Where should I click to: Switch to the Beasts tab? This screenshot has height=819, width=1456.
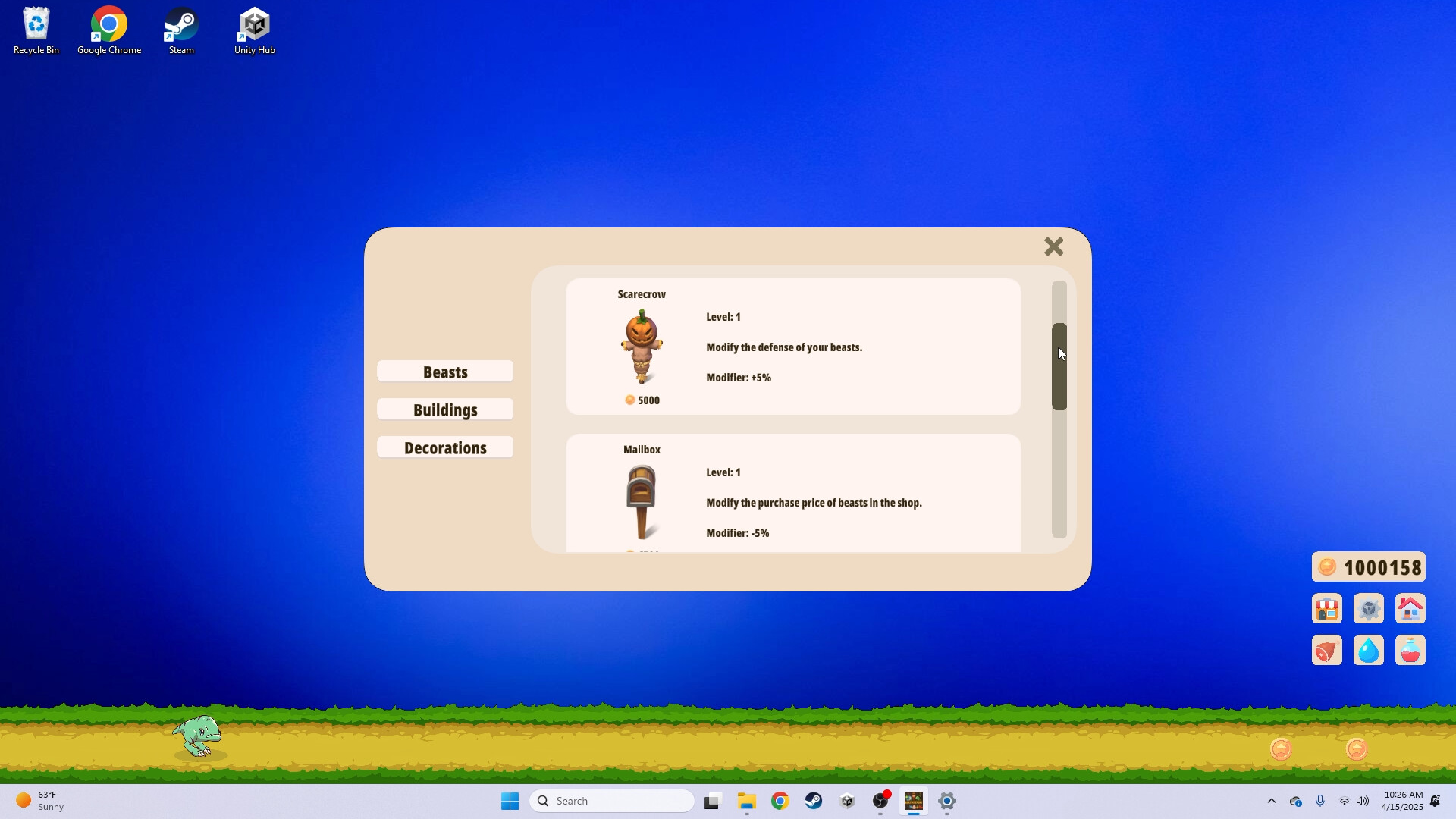pyautogui.click(x=445, y=372)
